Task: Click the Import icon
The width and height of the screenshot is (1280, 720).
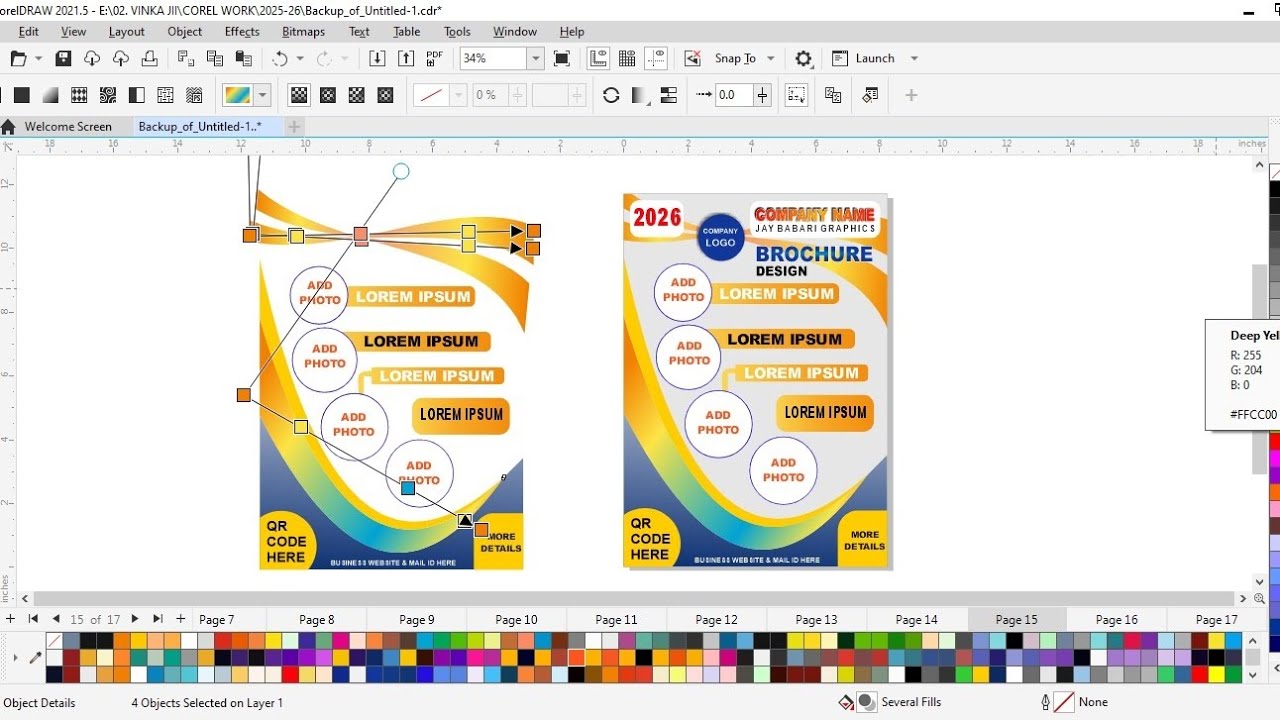Action: pos(377,58)
